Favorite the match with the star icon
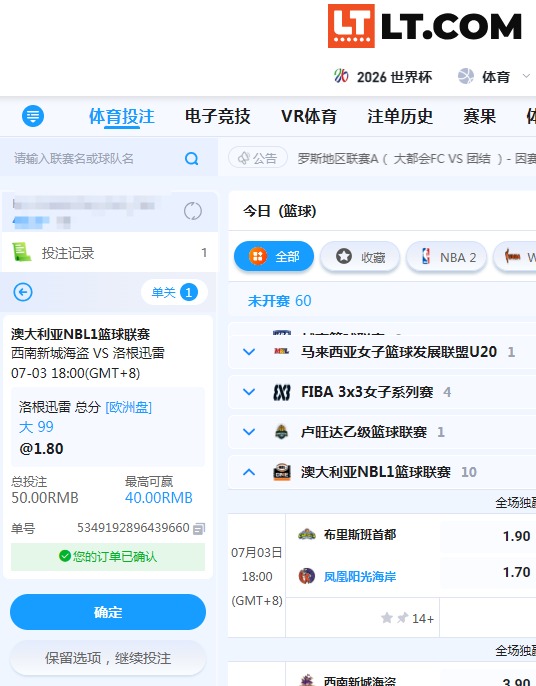536x686 pixels. click(386, 618)
